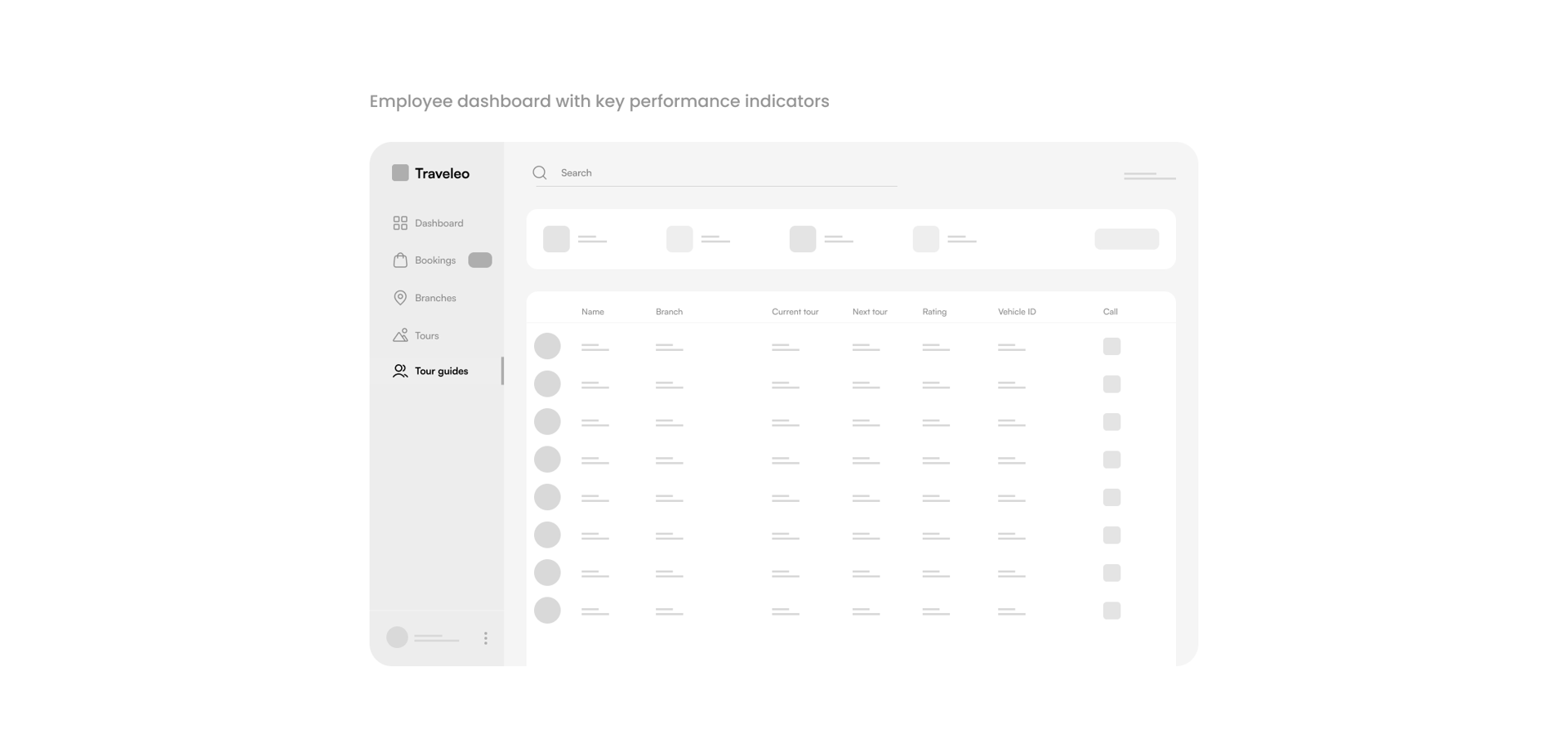Sort by Rating column header

934,312
